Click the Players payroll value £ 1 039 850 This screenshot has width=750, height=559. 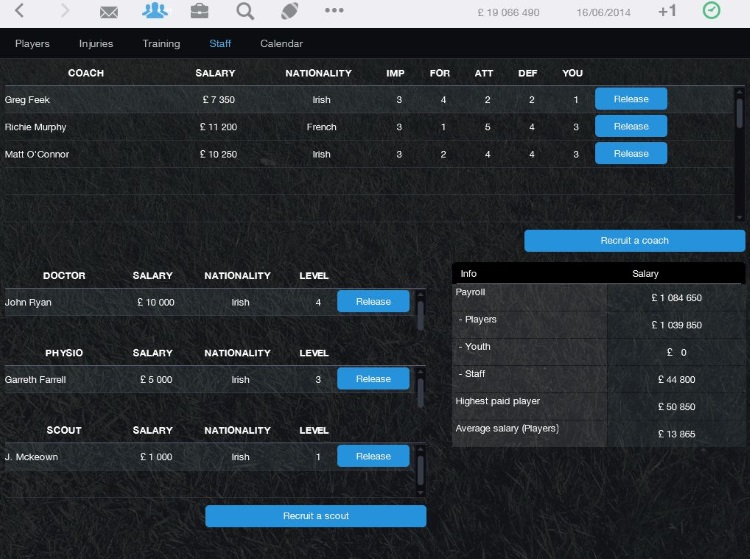pos(676,325)
